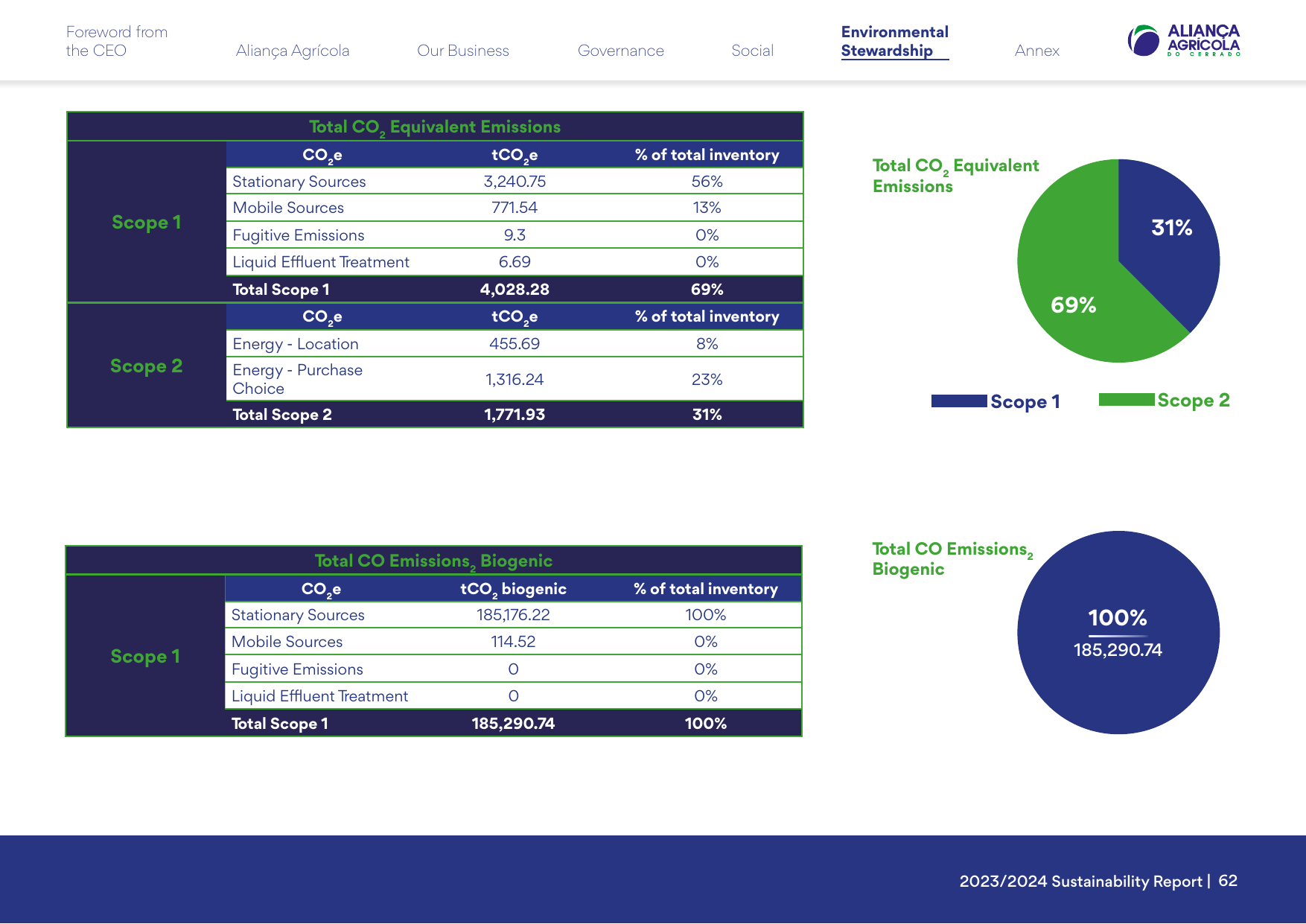This screenshot has width=1306, height=924.
Task: Click the 31% pie chart slice
Action: tap(1172, 228)
